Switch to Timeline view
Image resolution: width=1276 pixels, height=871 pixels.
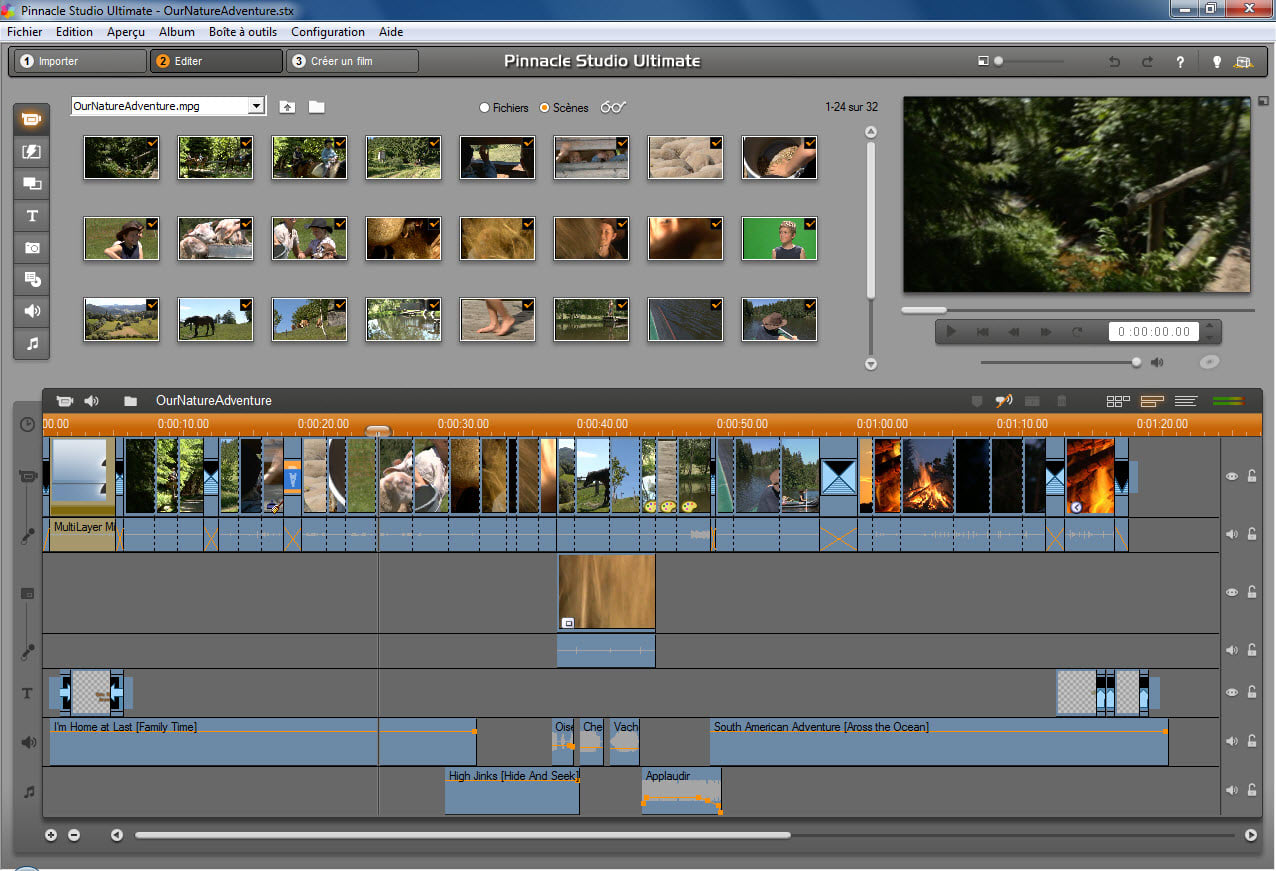pyautogui.click(x=1152, y=401)
